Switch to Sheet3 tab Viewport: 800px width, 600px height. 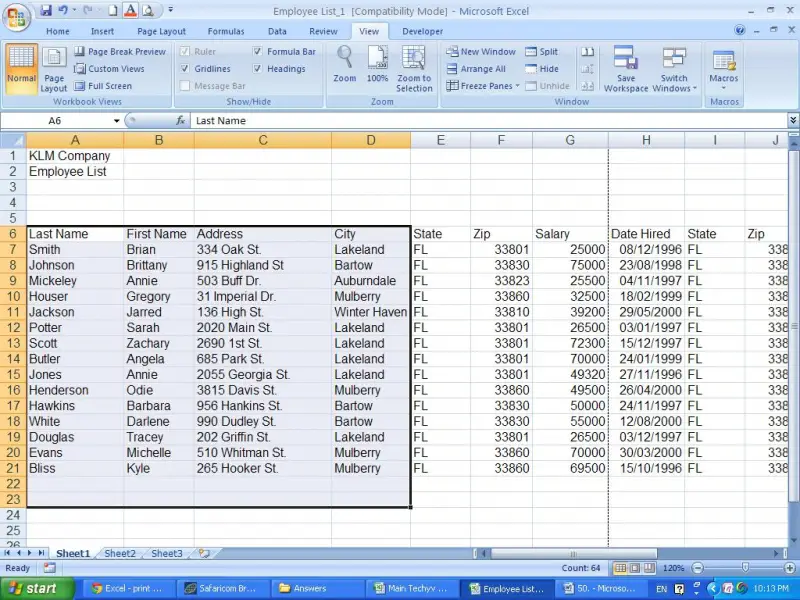point(167,554)
